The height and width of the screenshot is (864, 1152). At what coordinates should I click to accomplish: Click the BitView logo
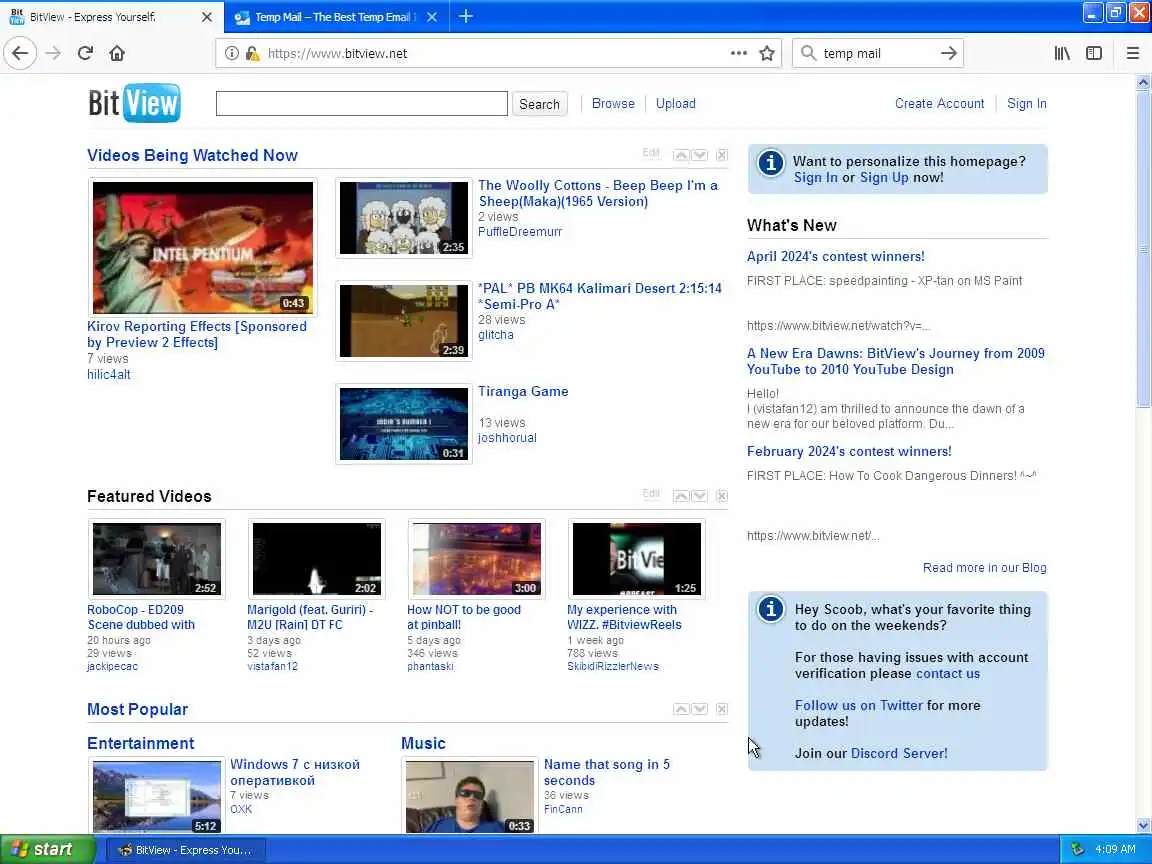point(134,103)
